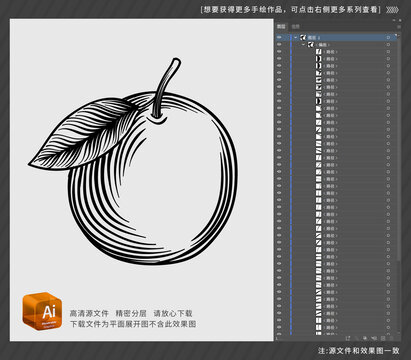Viewport: 411px width, 360px height.
Task: Click the Collect for Export icon
Action: coord(348,338)
